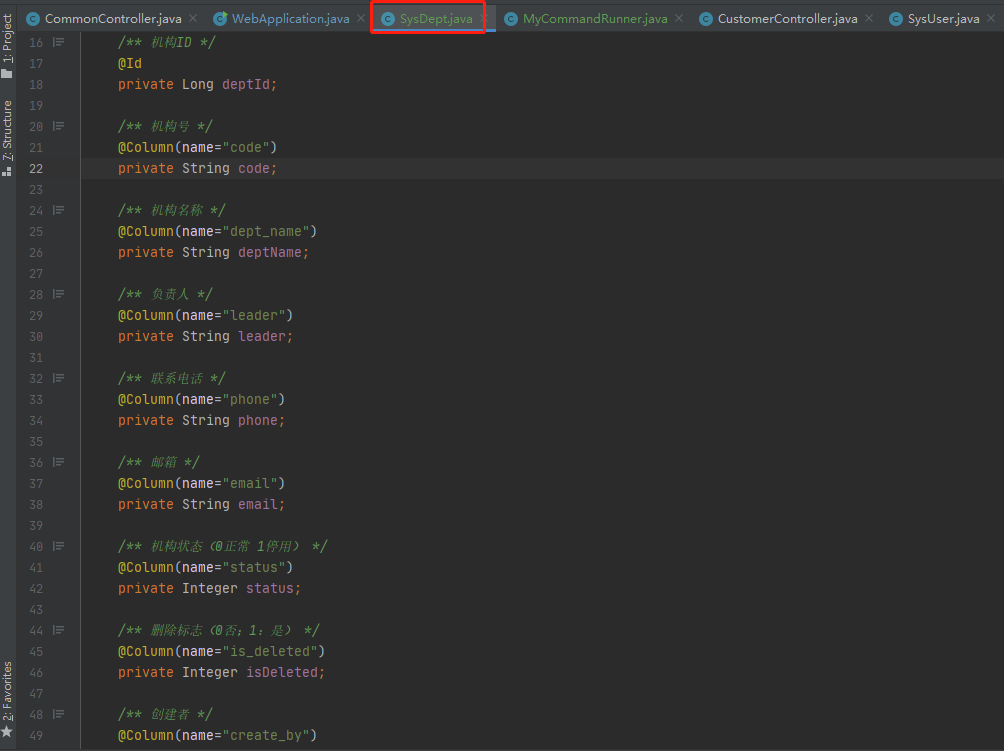The image size is (1004, 751).
Task: Click the class icon on CustomerController.java tab
Action: tap(706, 19)
